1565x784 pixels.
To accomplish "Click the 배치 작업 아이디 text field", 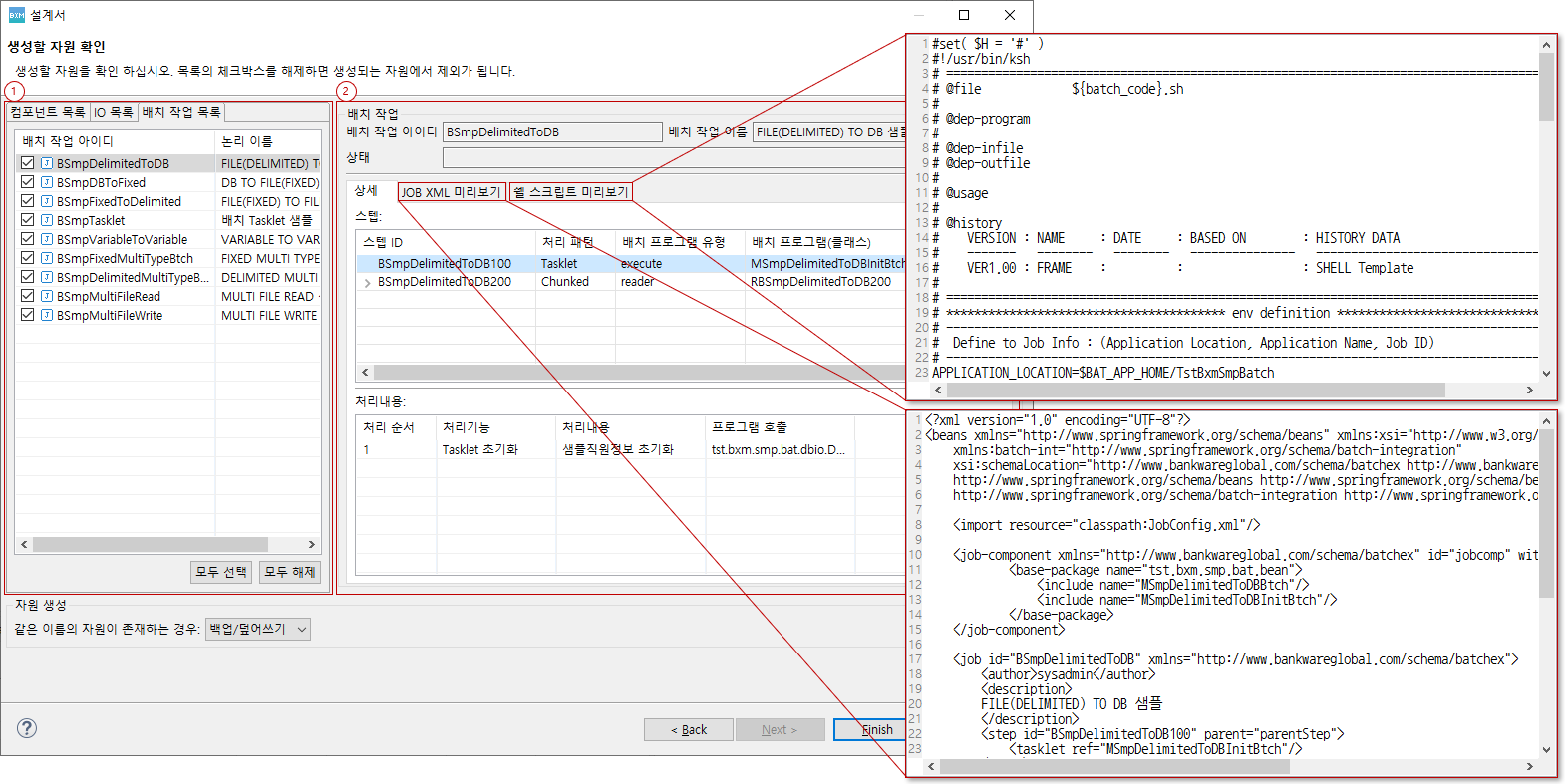I will pyautogui.click(x=551, y=132).
